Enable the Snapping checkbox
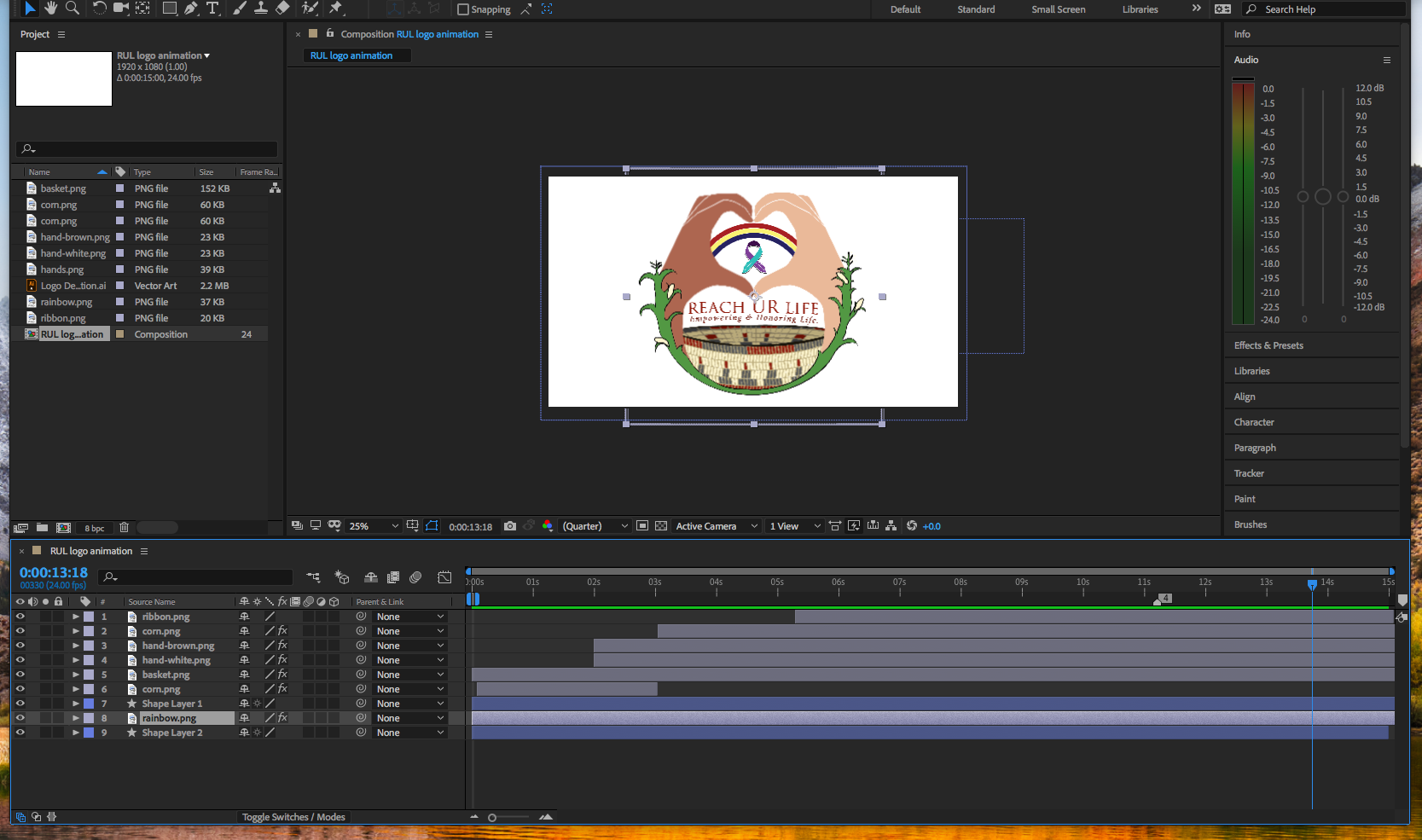1422x840 pixels. point(463,9)
